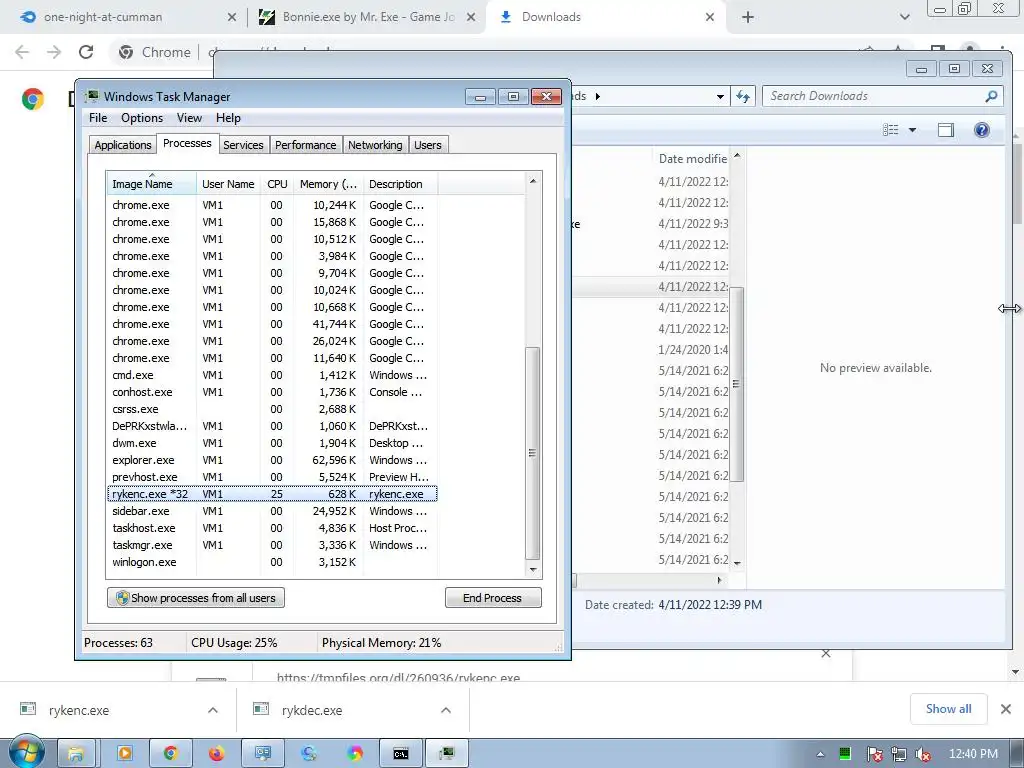
Task: Click the green tray indicator icon
Action: tap(845, 754)
